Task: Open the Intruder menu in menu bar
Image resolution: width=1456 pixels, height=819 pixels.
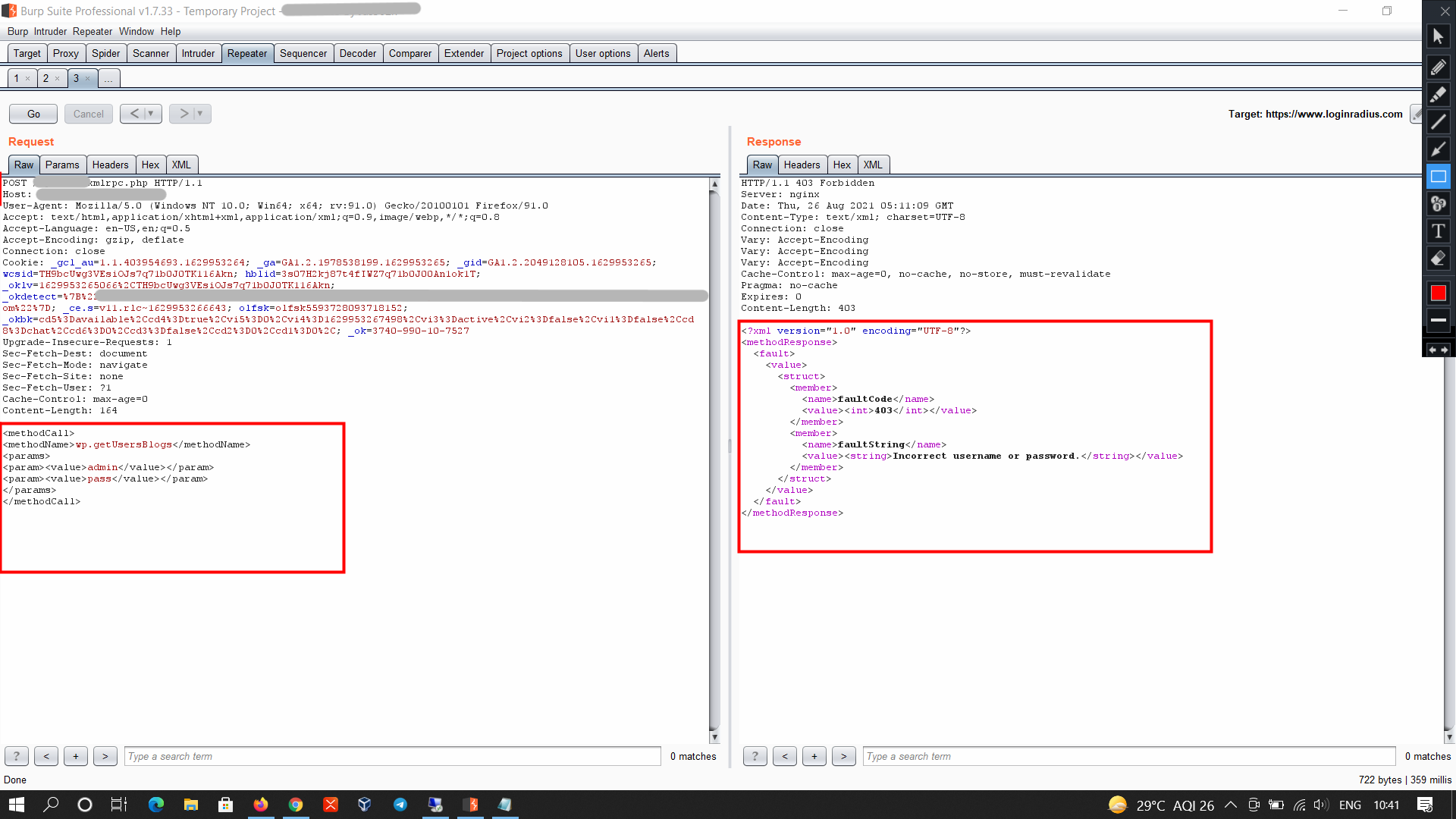Action: [x=50, y=31]
